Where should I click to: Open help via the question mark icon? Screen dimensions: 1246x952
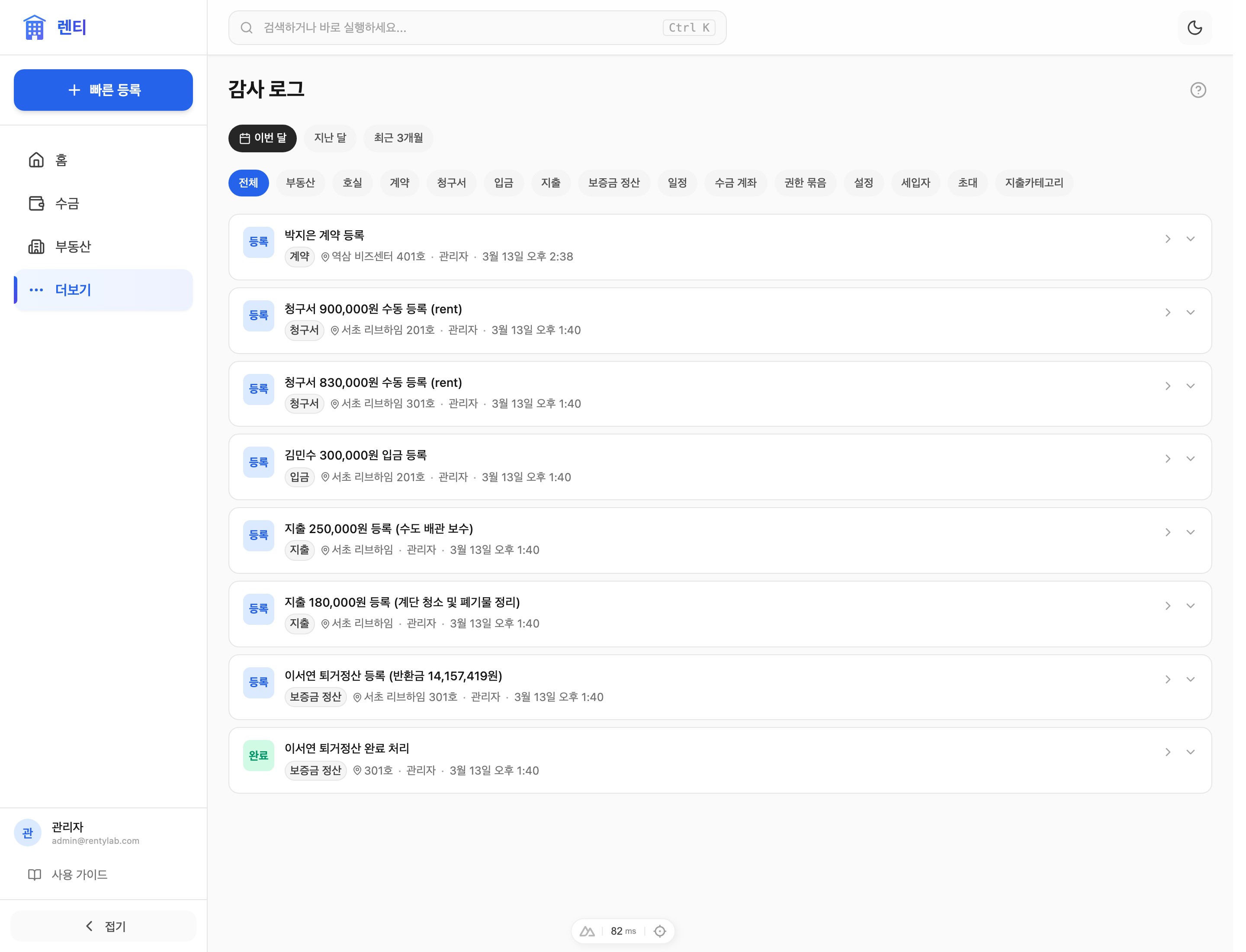point(1198,90)
